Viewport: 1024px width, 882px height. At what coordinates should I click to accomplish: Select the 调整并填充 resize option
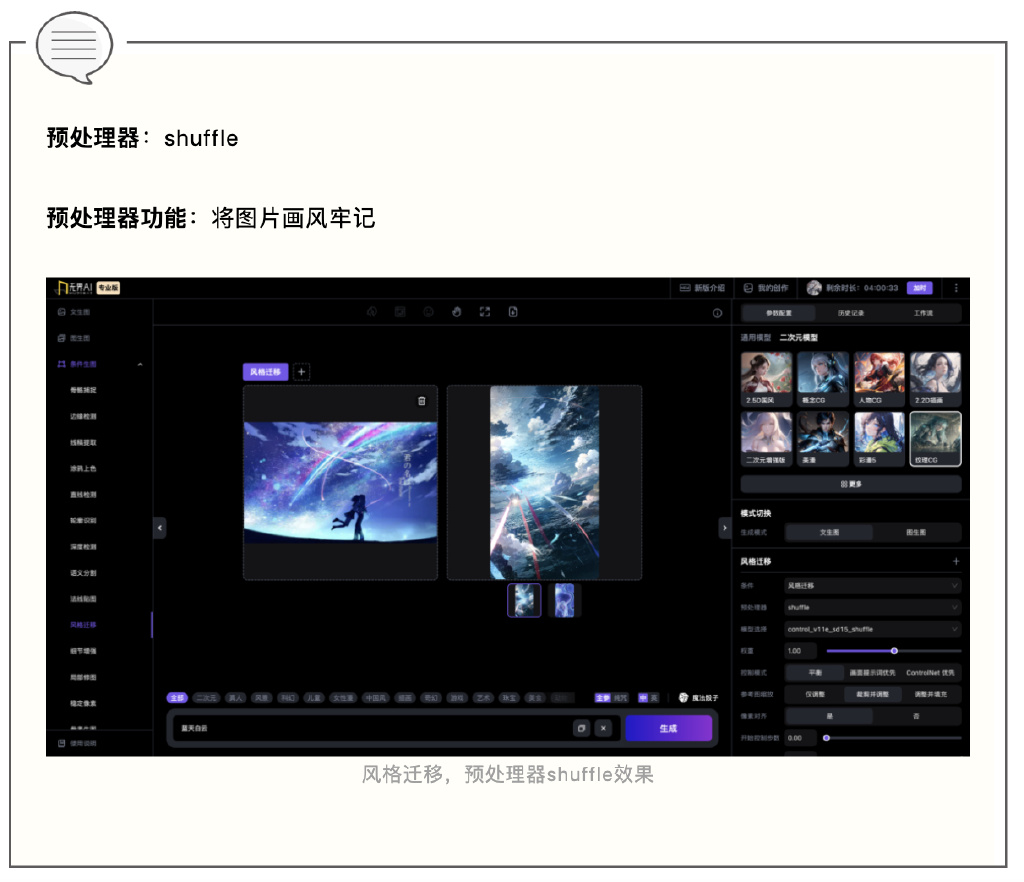[930, 695]
